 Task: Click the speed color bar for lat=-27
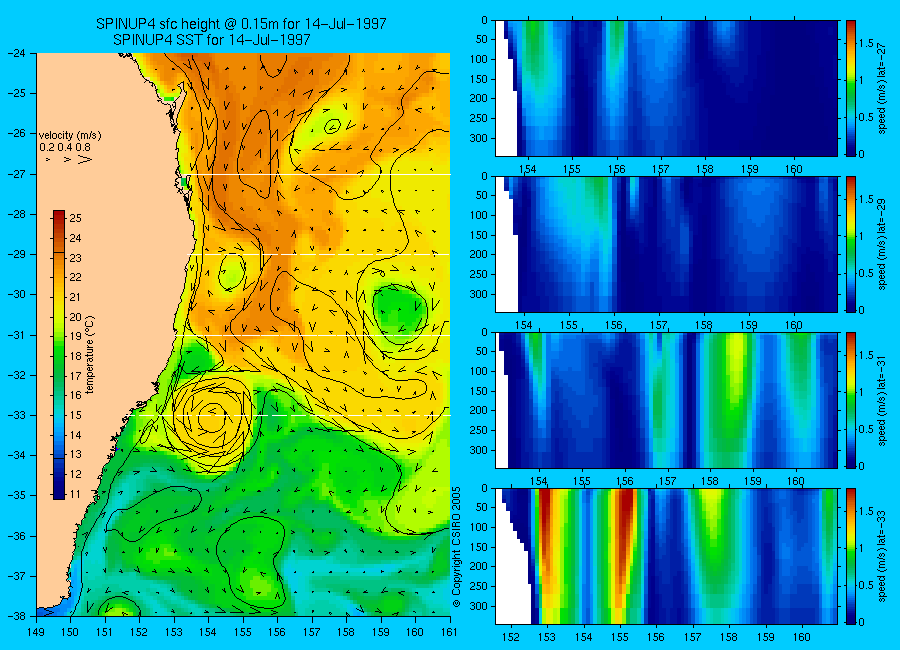(x=851, y=88)
